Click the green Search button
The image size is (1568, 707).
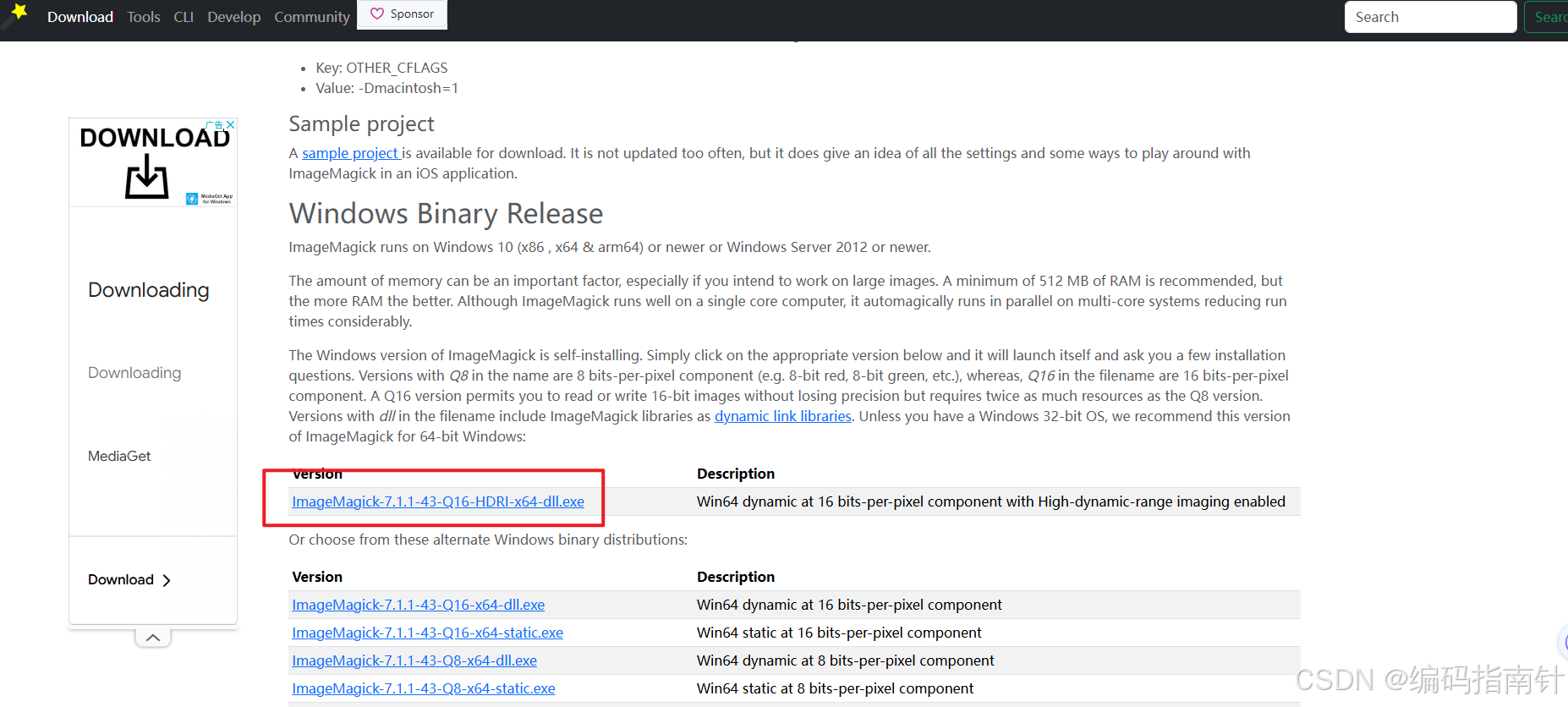click(x=1548, y=17)
